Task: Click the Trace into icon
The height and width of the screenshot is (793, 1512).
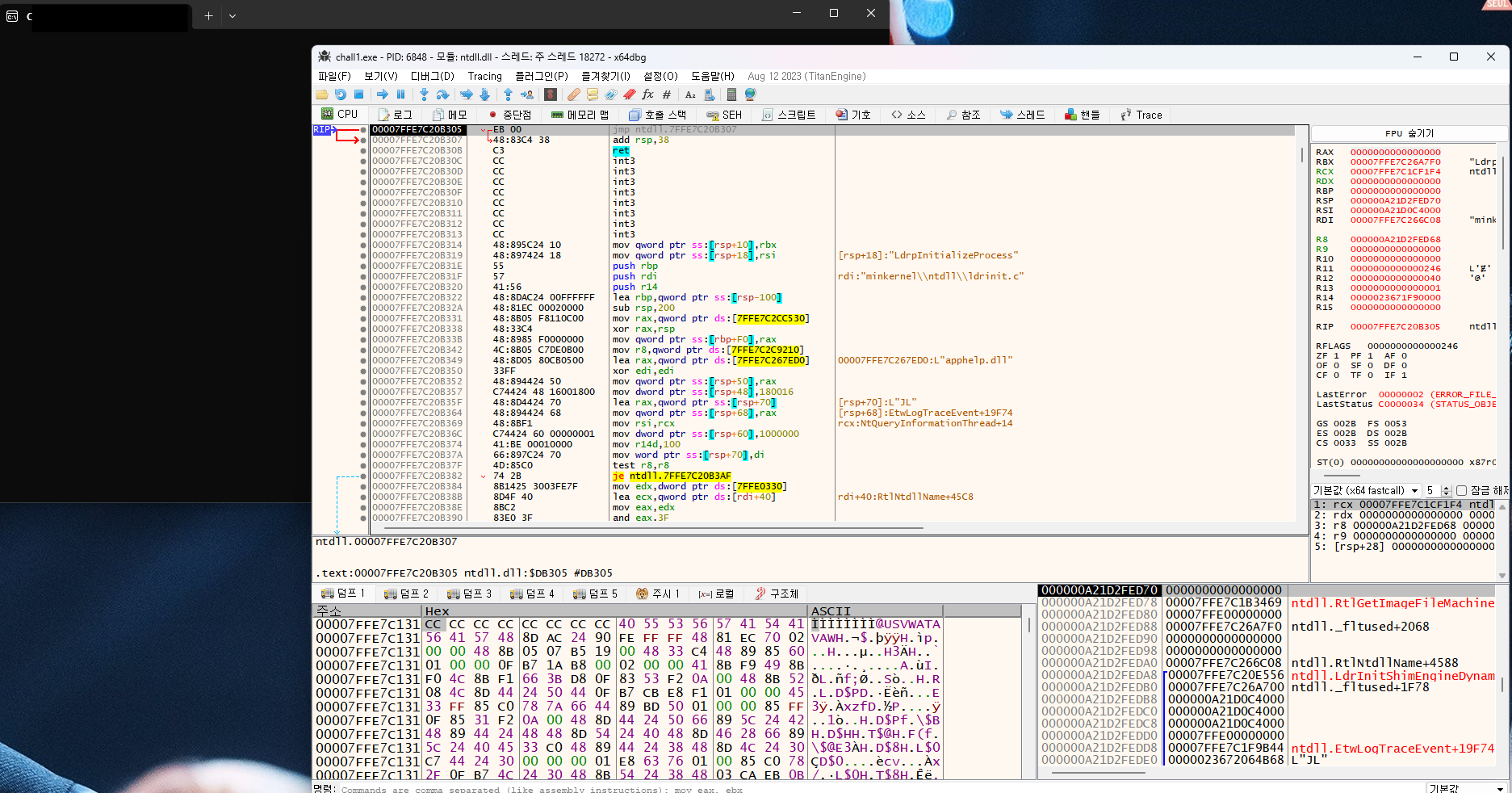Action: click(x=467, y=94)
